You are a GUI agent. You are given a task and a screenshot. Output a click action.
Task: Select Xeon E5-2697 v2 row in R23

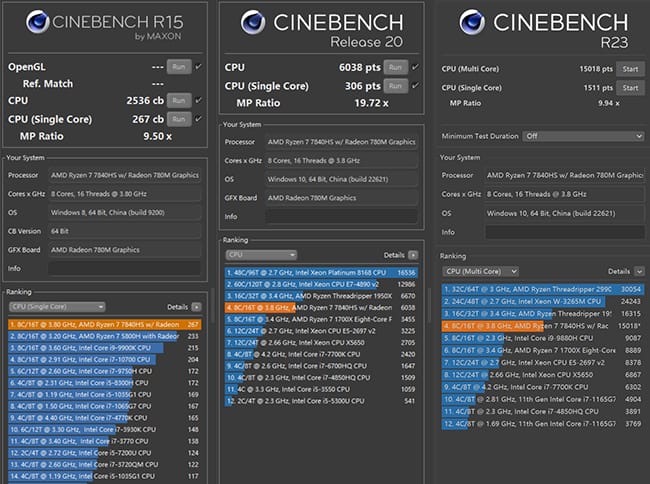point(543,362)
